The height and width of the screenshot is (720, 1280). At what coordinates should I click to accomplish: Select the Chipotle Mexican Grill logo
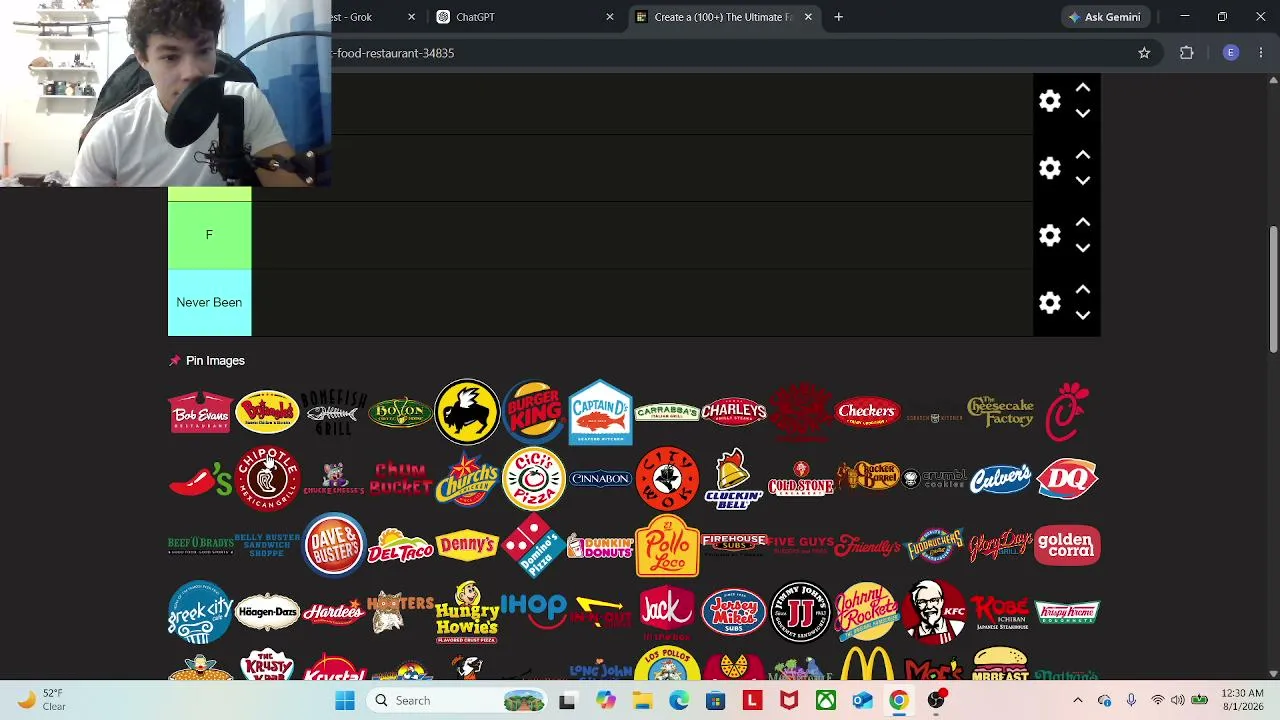(267, 479)
